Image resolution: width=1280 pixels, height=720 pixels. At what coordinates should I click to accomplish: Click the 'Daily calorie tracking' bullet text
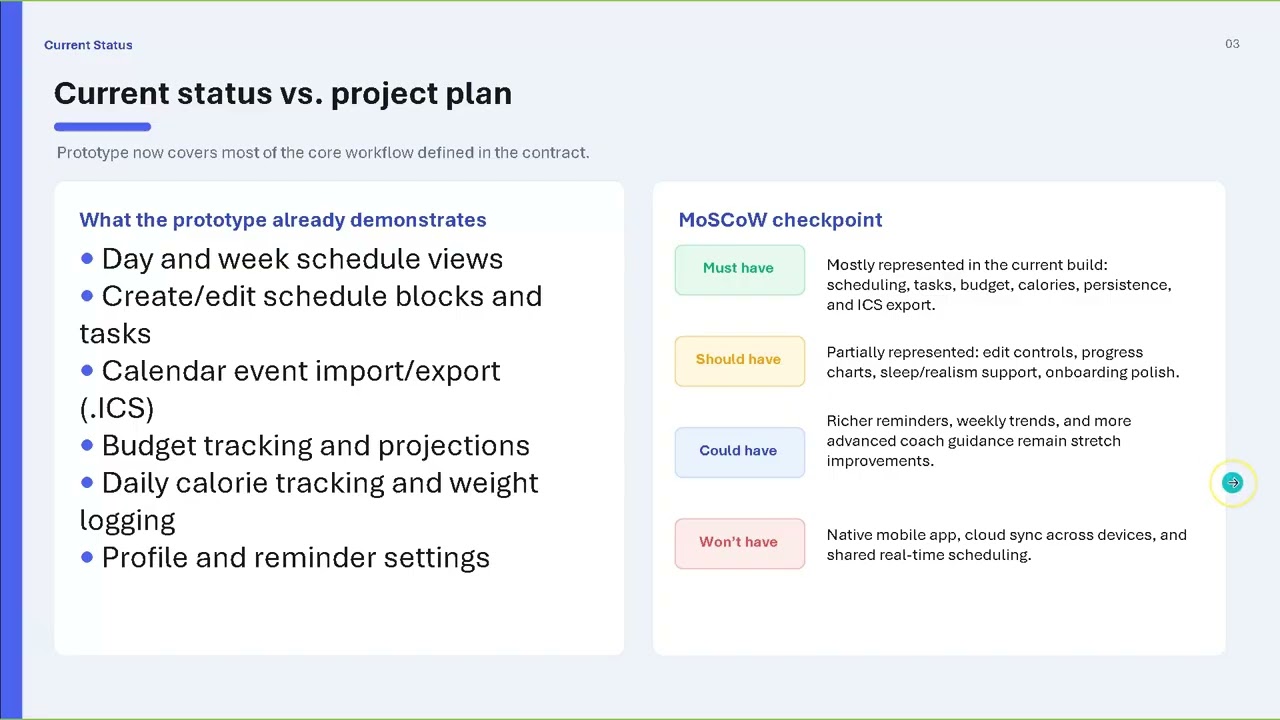[309, 501]
